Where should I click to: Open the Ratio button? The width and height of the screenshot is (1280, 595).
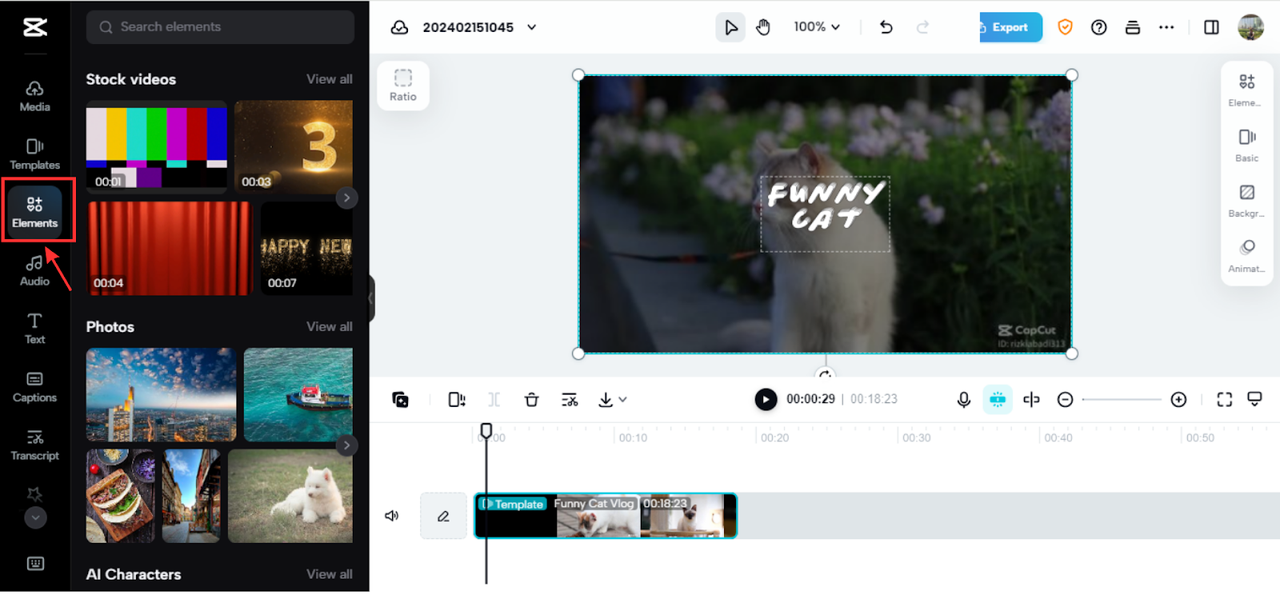click(x=403, y=85)
